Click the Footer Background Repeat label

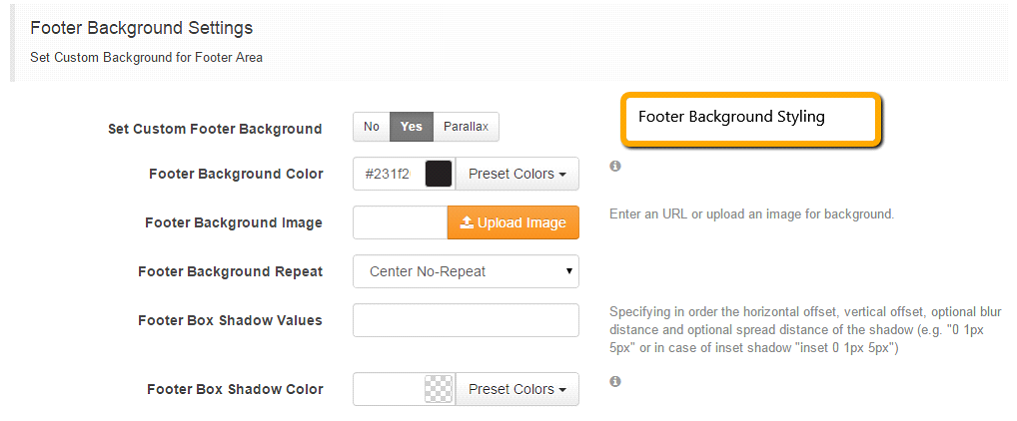coord(230,272)
